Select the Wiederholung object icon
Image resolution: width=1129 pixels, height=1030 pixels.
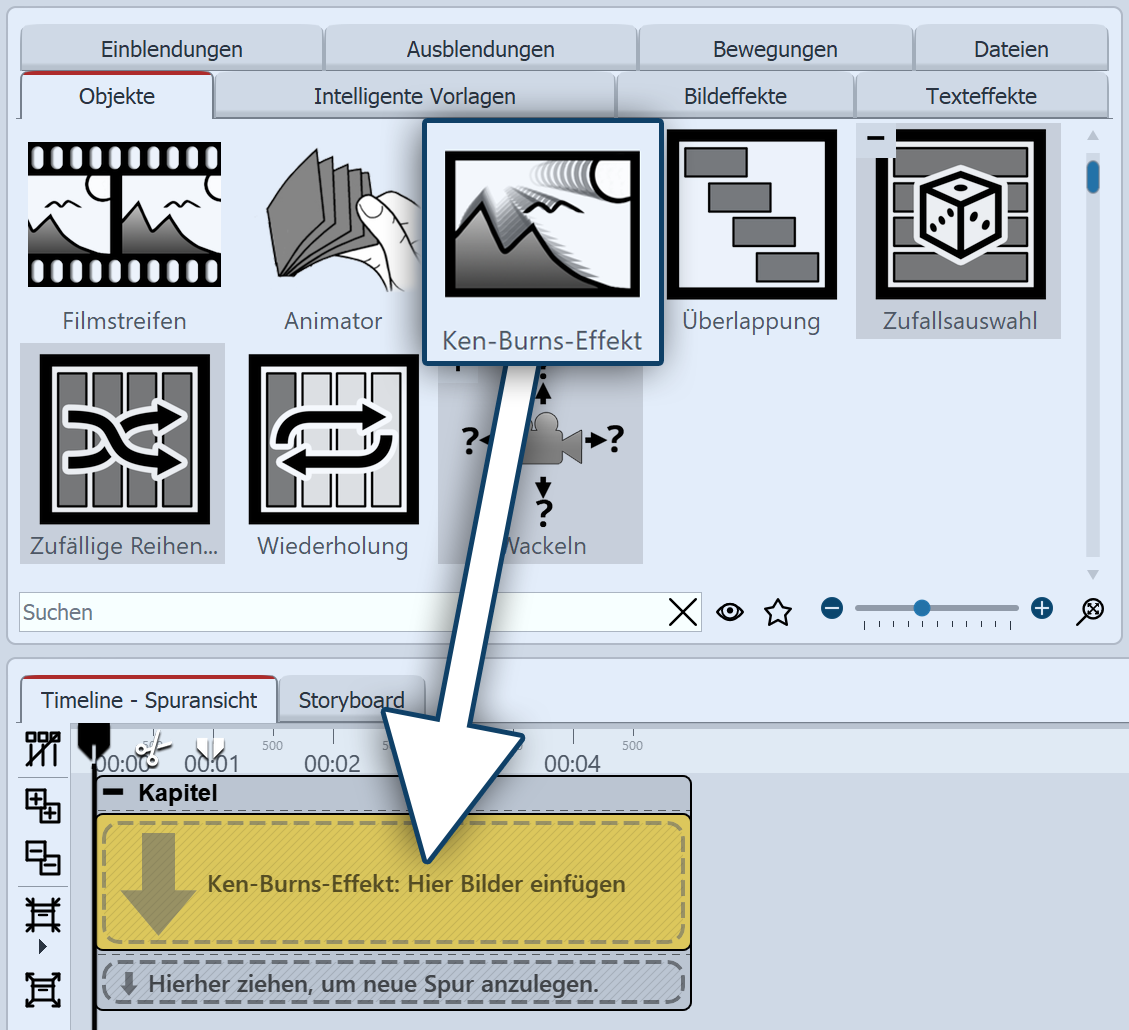[332, 440]
